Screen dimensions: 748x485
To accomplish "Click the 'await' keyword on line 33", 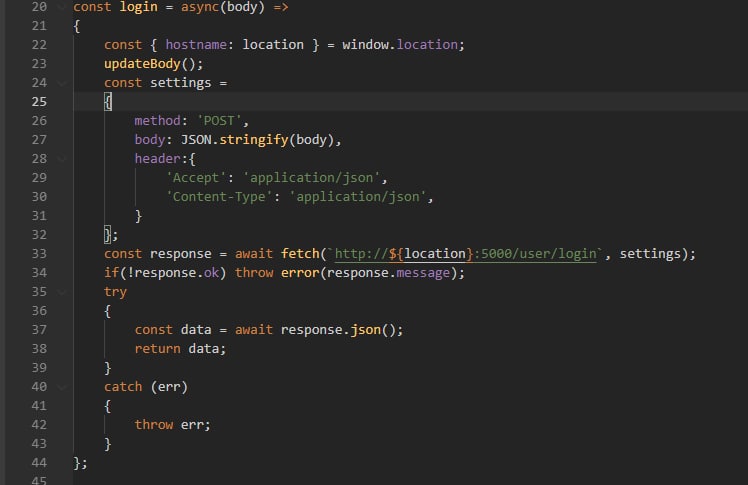I will click(254, 254).
